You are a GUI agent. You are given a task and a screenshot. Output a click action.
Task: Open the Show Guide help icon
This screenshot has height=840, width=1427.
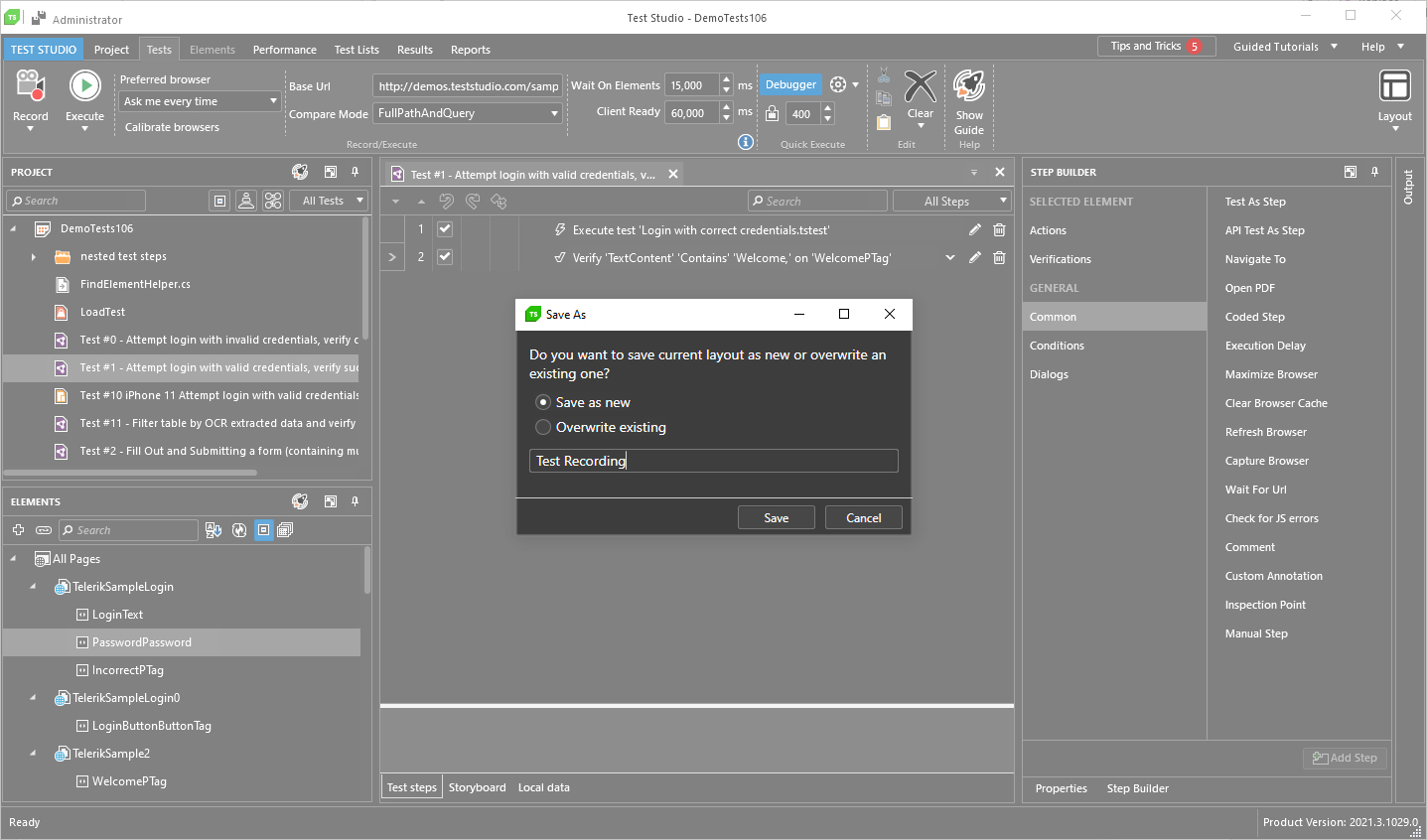968,86
